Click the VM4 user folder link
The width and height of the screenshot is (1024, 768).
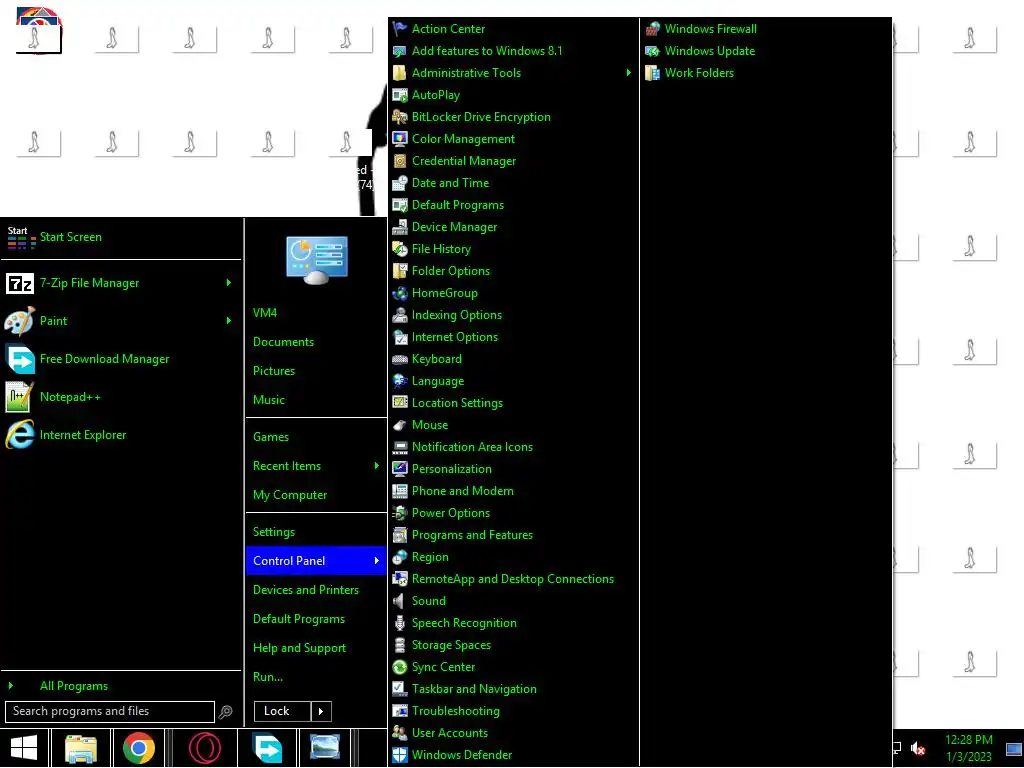265,313
